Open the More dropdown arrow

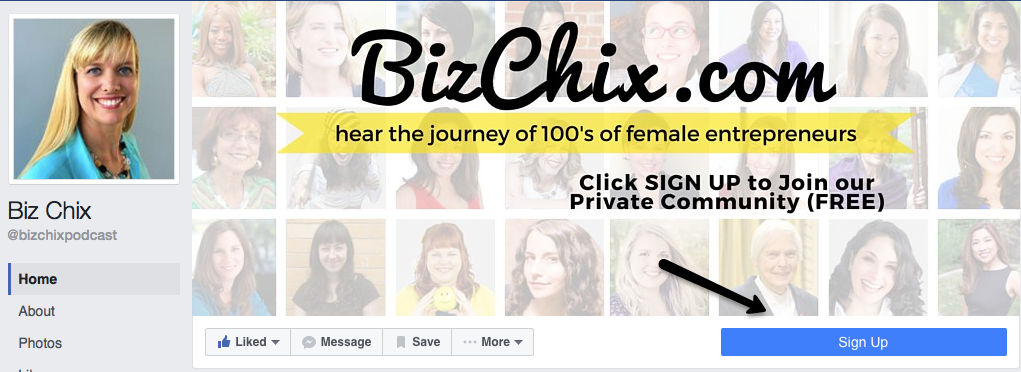point(518,343)
